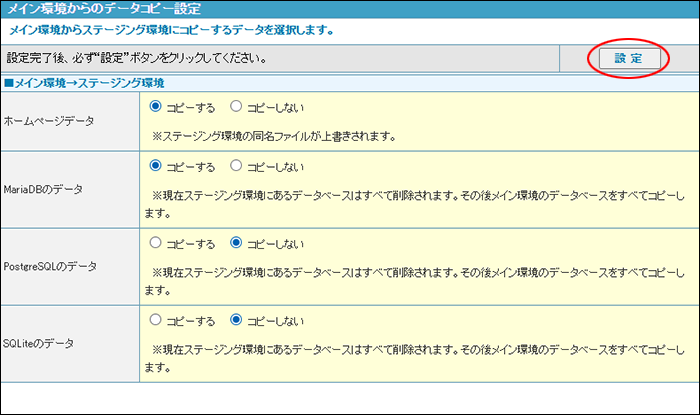Click the ホームページデータ row label
The width and height of the screenshot is (700, 415).
pyautogui.click(x=50, y=121)
